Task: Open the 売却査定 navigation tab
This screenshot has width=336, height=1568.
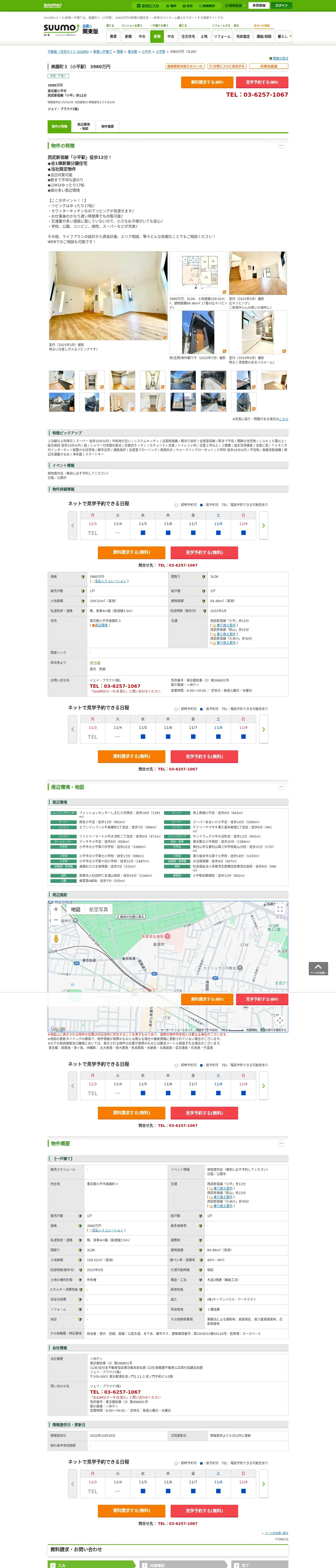Action: 243,37
